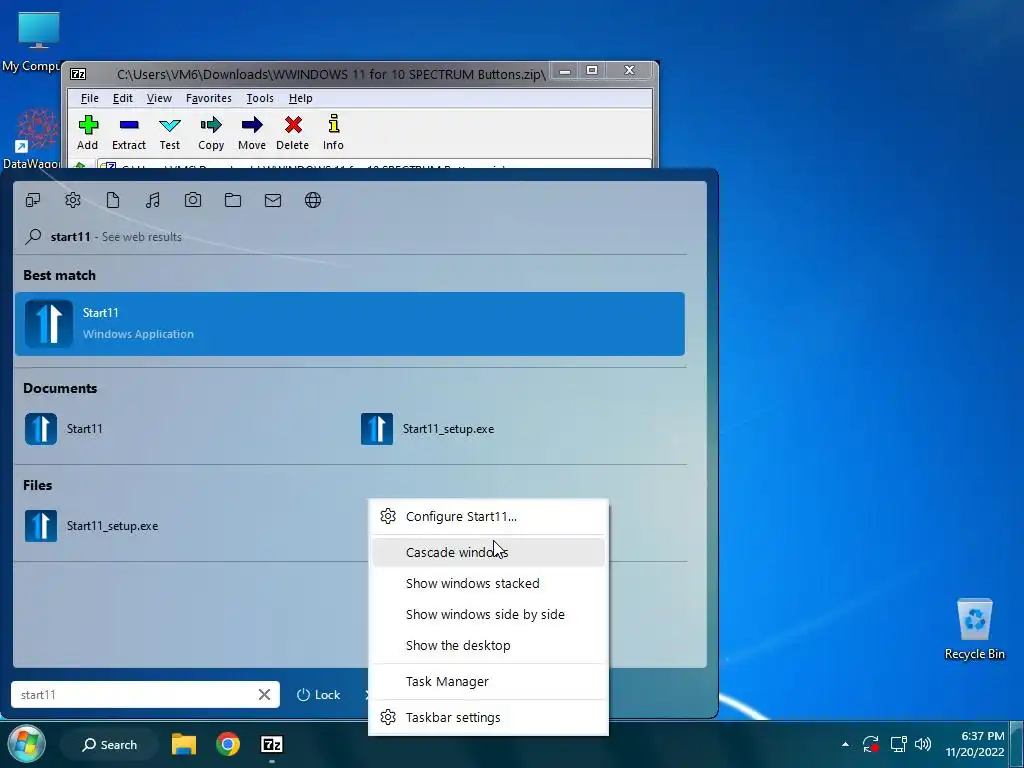
Task: Open File Explorer from the taskbar
Action: pyautogui.click(x=184, y=744)
